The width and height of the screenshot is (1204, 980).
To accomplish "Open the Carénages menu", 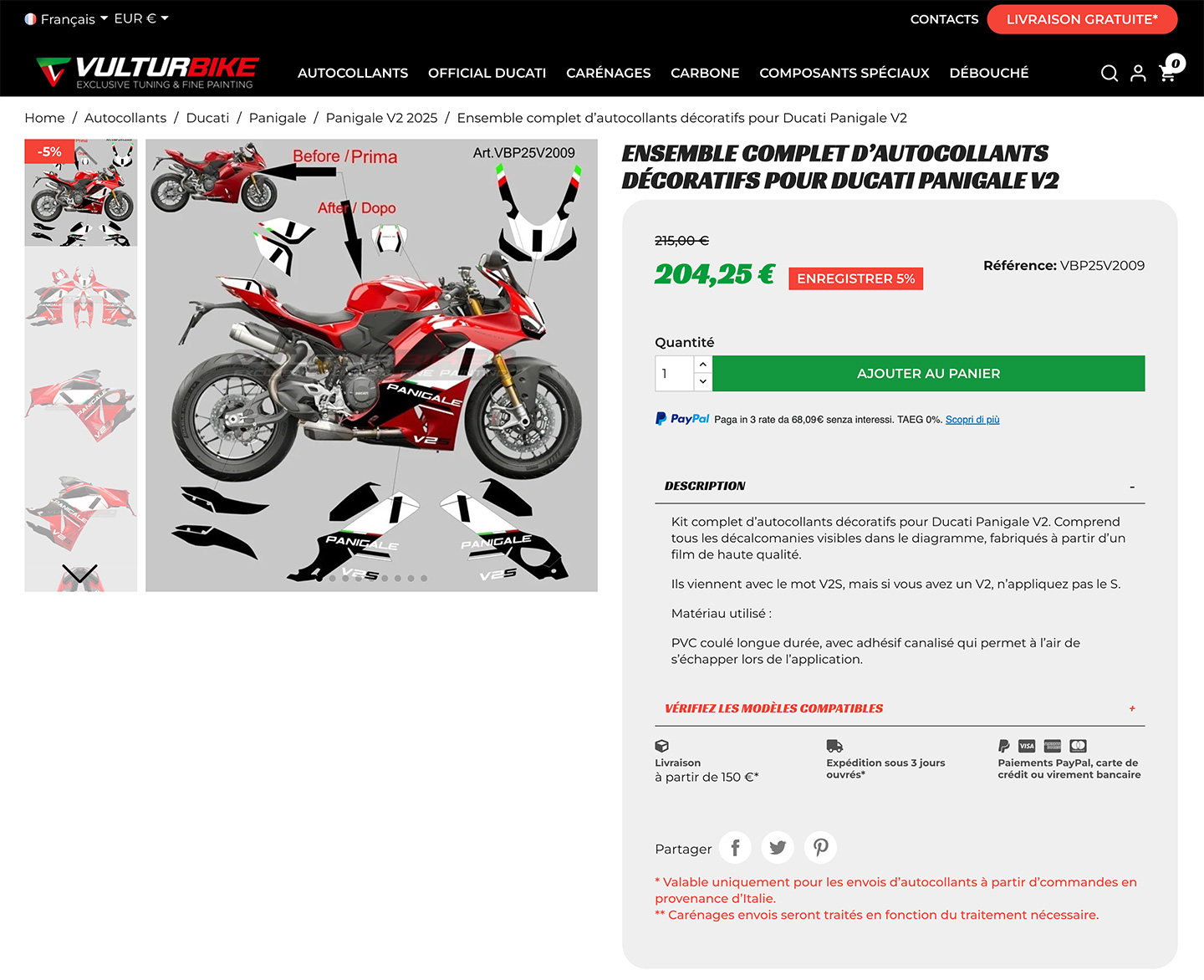I will (609, 73).
